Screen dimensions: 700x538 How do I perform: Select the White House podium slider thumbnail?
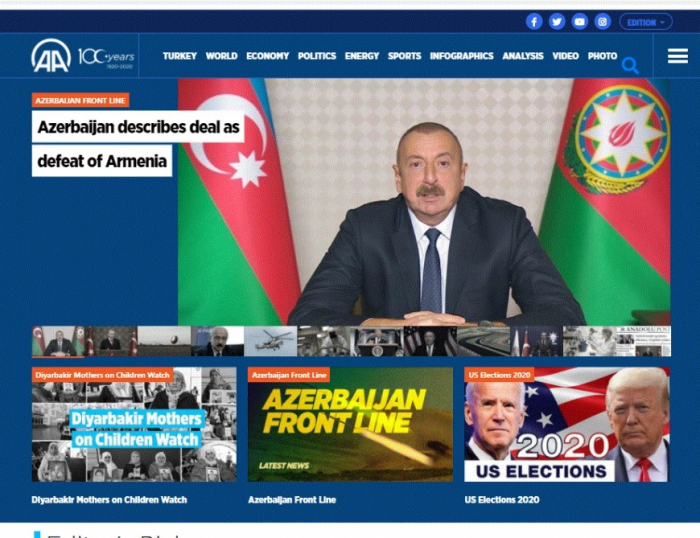(377, 342)
